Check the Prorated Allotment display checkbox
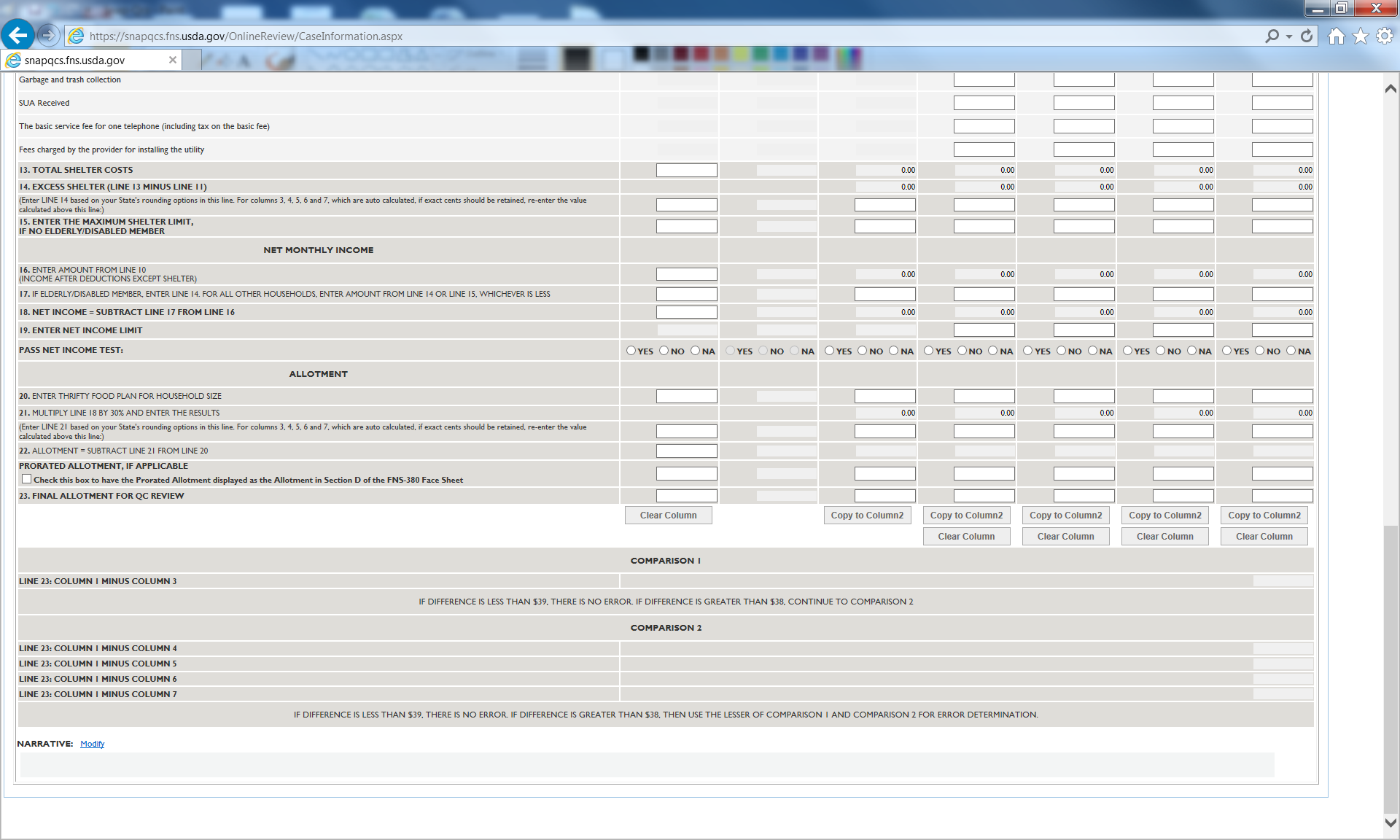 click(x=27, y=479)
